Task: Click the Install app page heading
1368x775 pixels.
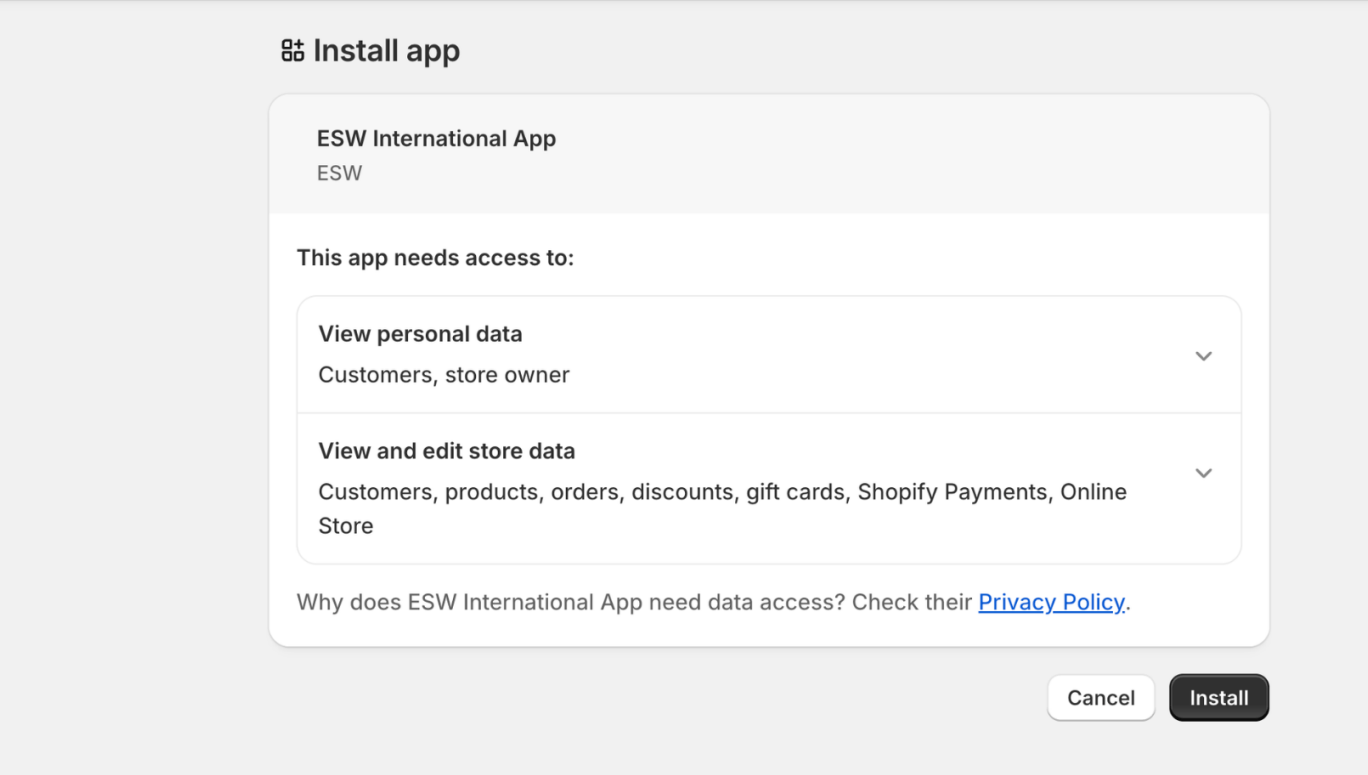Action: [x=386, y=51]
